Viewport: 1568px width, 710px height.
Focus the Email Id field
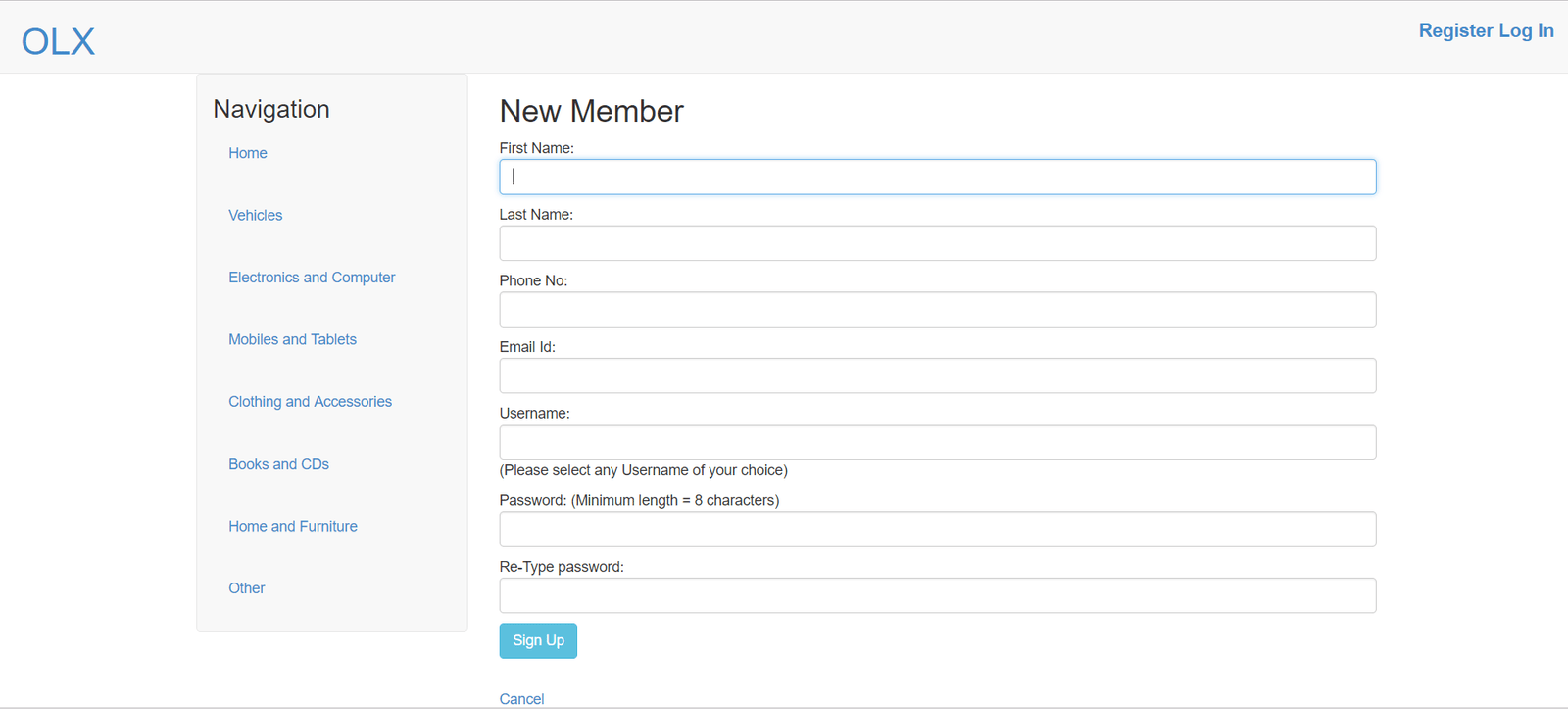937,376
